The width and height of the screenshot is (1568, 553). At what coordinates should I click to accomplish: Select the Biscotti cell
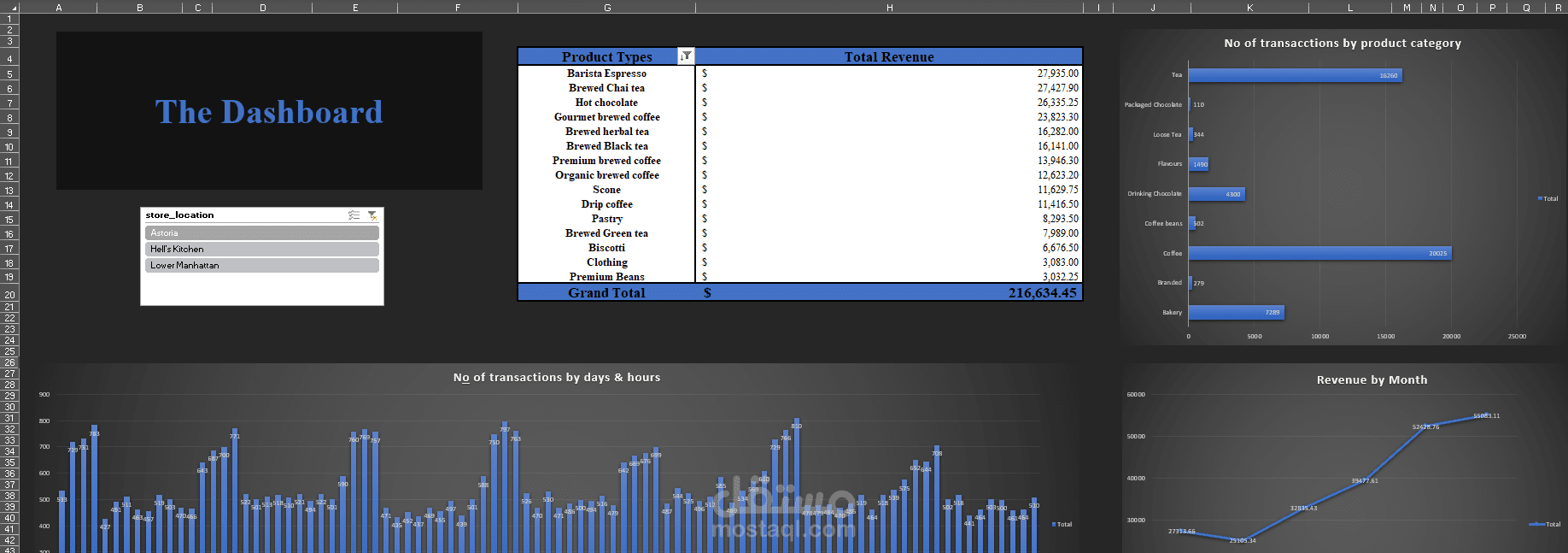tap(607, 248)
